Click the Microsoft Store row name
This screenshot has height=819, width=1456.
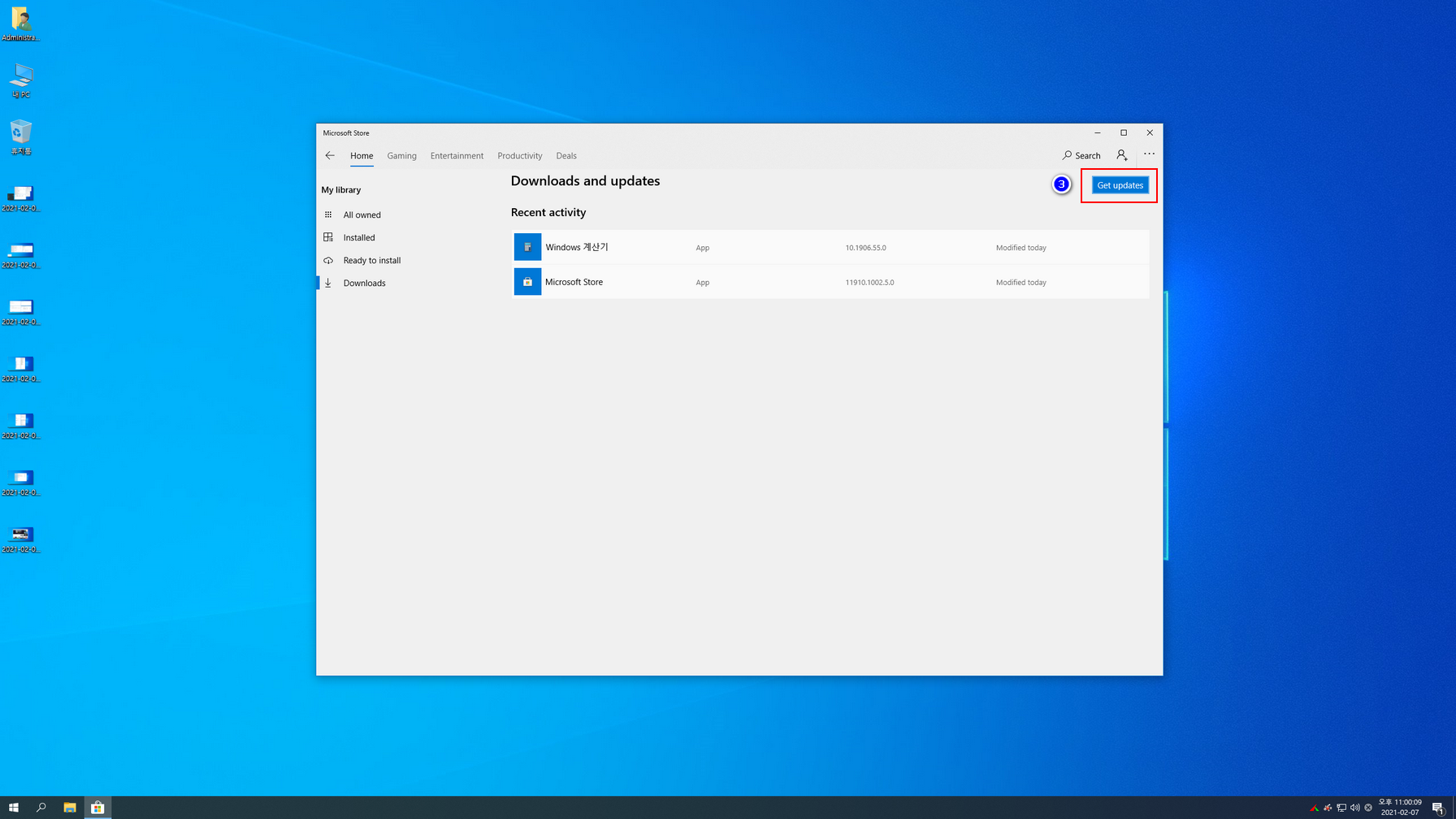[x=574, y=282]
